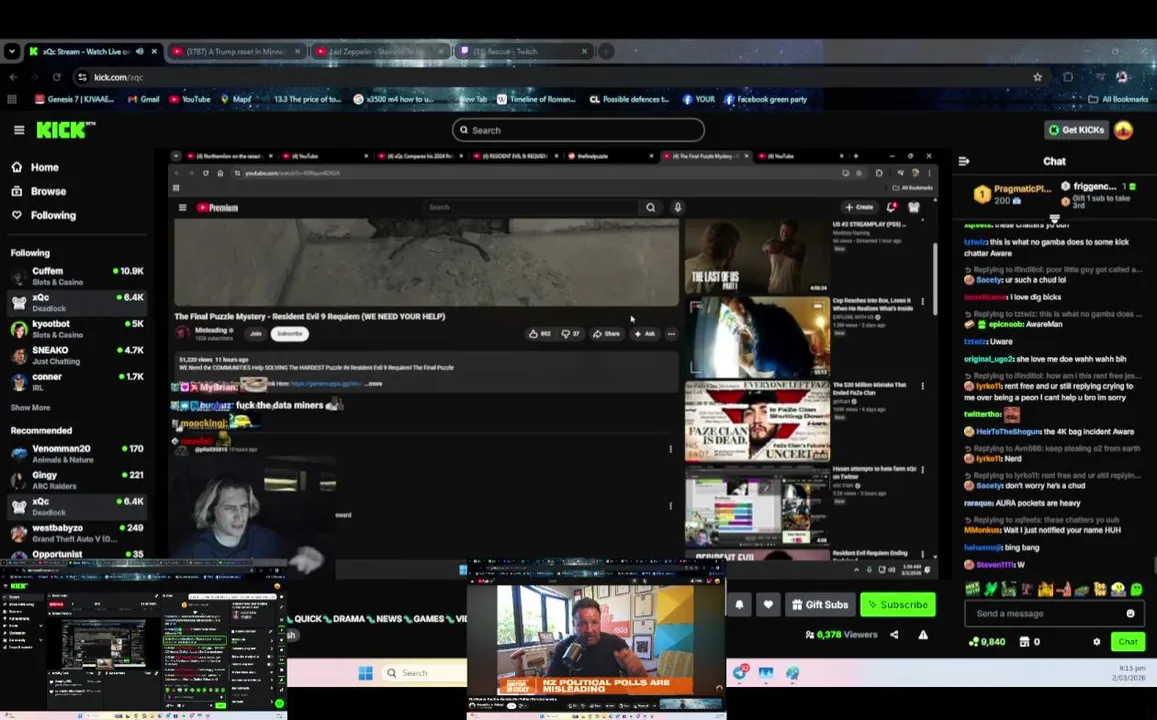The width and height of the screenshot is (1157, 720).
Task: Open the emoji picker in chat input
Action: pyautogui.click(x=1130, y=613)
